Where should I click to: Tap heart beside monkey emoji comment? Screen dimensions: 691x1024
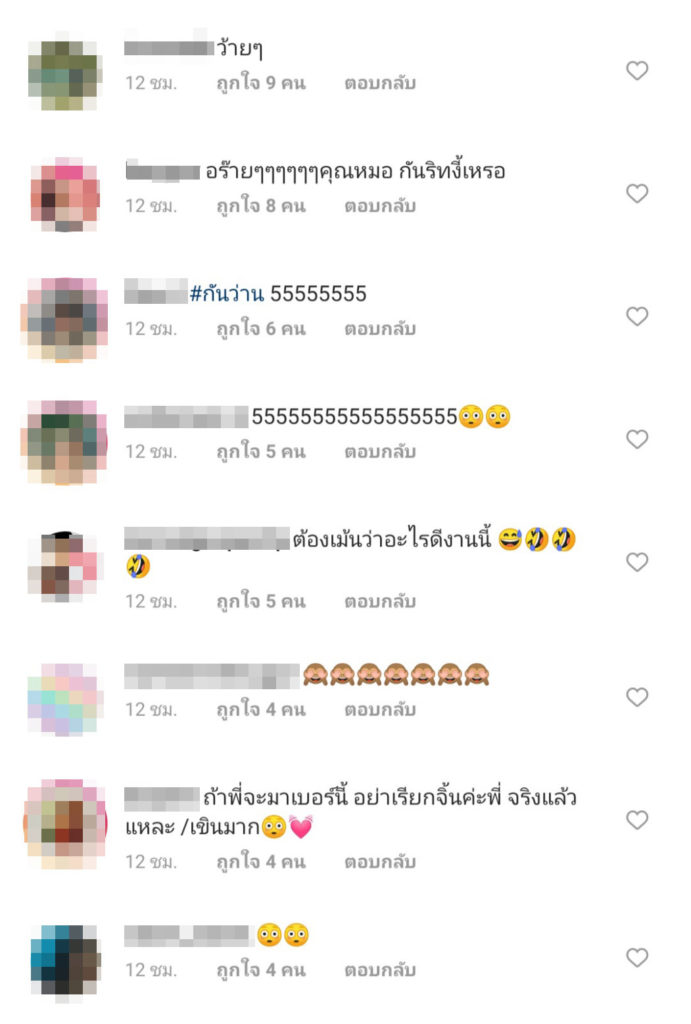(637, 696)
